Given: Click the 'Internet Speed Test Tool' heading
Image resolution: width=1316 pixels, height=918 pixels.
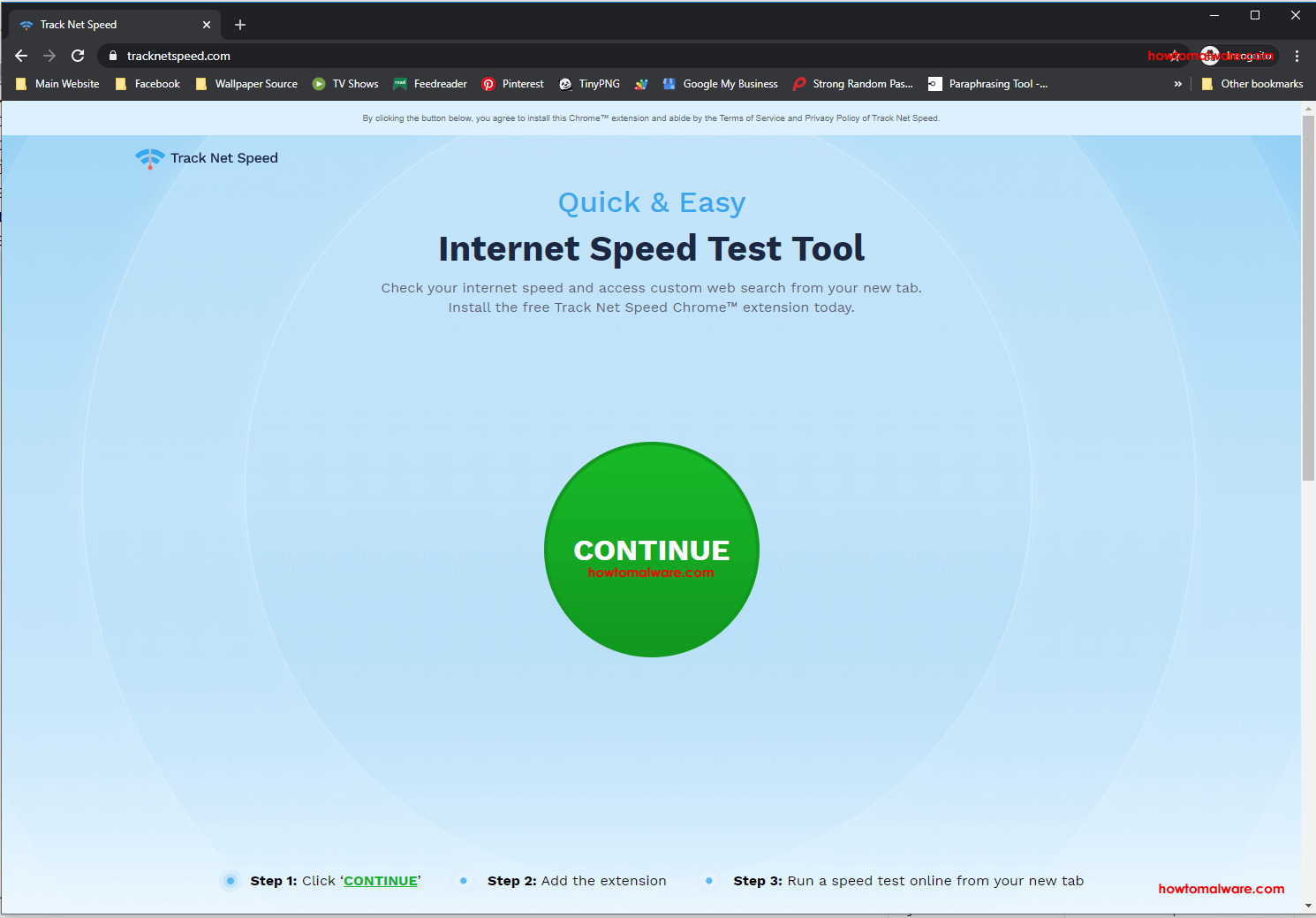Looking at the screenshot, I should 652,248.
